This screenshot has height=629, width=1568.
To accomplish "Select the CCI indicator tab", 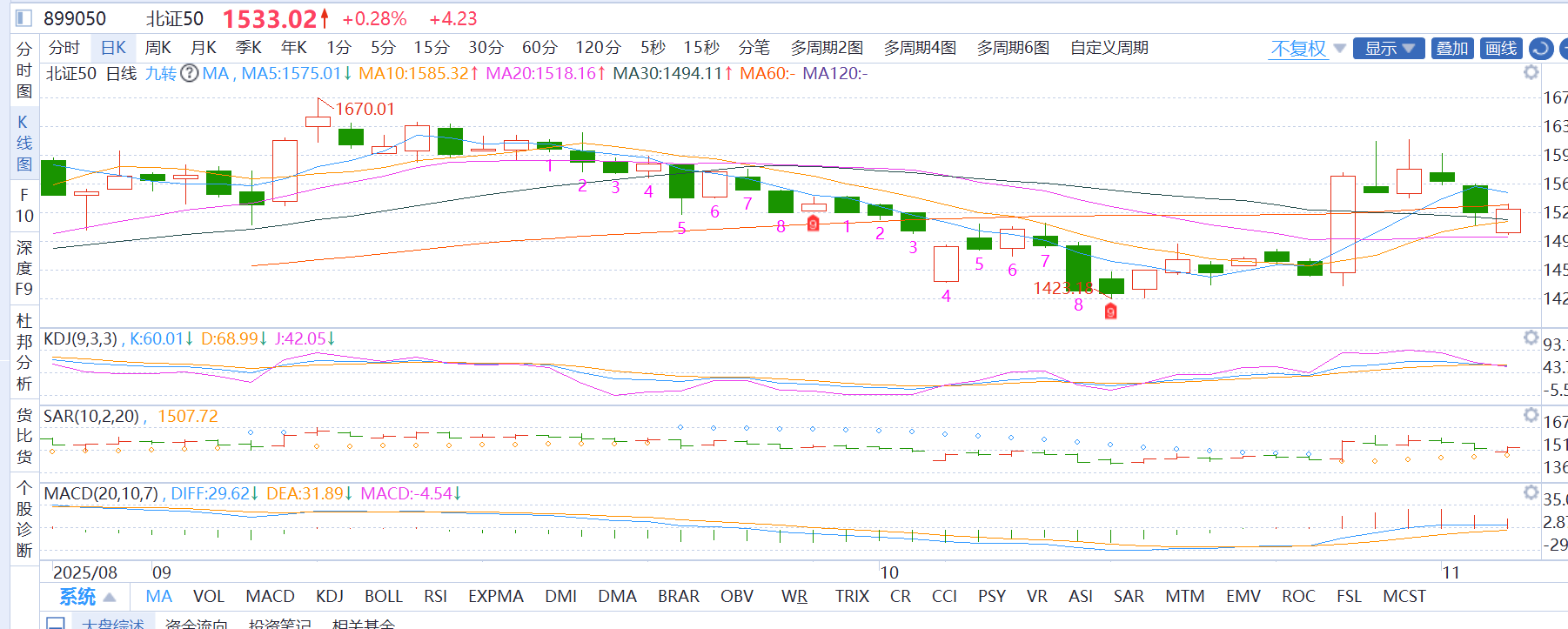I will [x=945, y=597].
